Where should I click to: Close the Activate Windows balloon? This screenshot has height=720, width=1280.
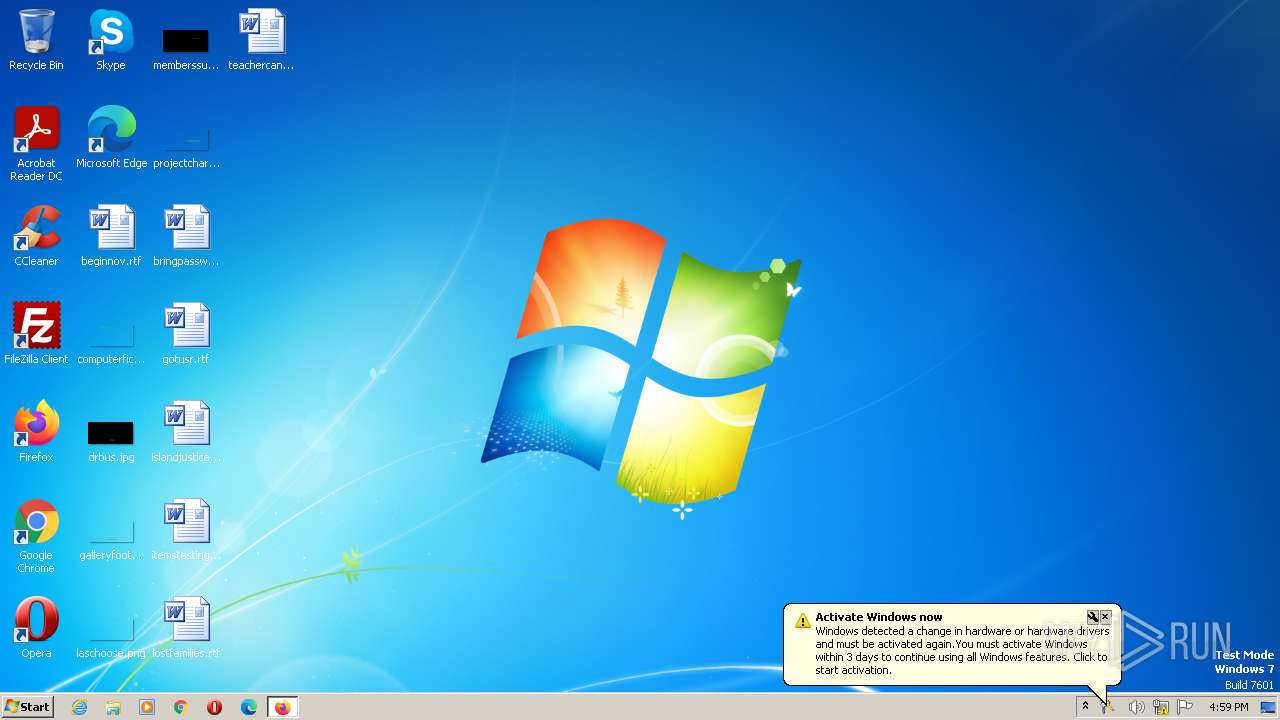(x=1105, y=617)
